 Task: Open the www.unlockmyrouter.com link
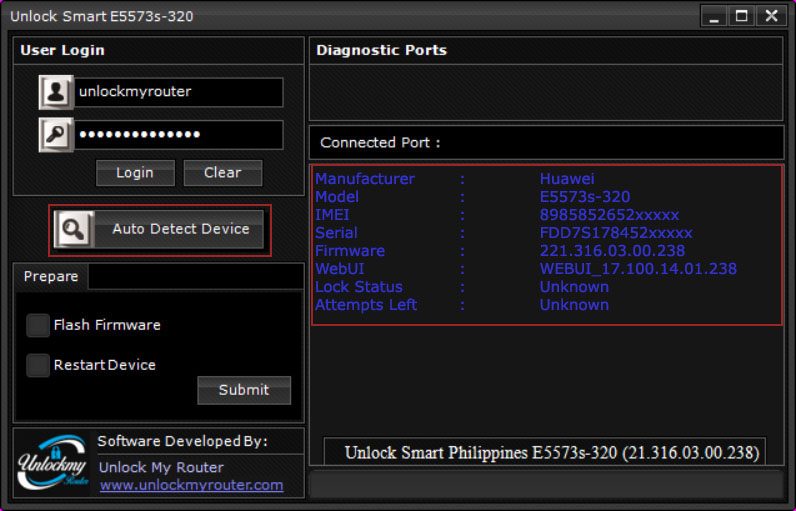pos(191,485)
